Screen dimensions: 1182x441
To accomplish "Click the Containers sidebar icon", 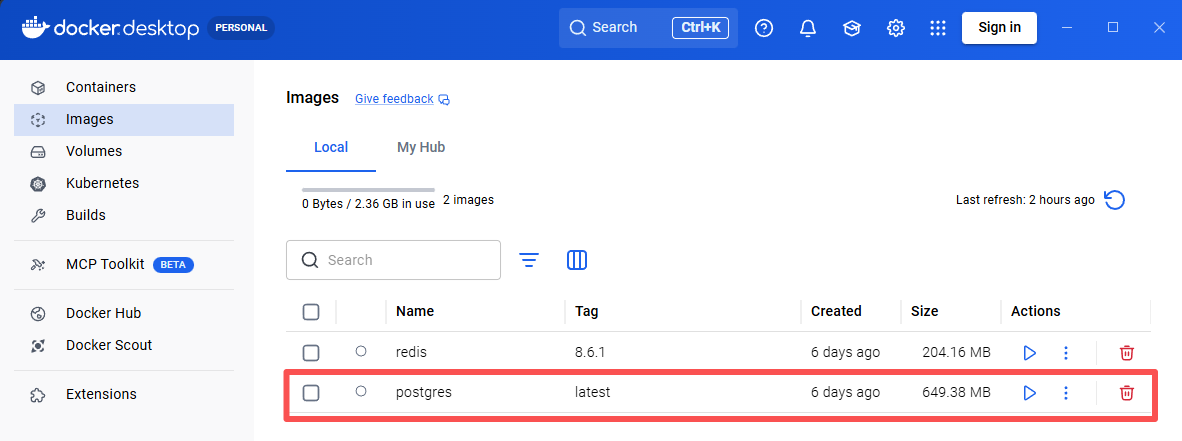I will point(38,87).
